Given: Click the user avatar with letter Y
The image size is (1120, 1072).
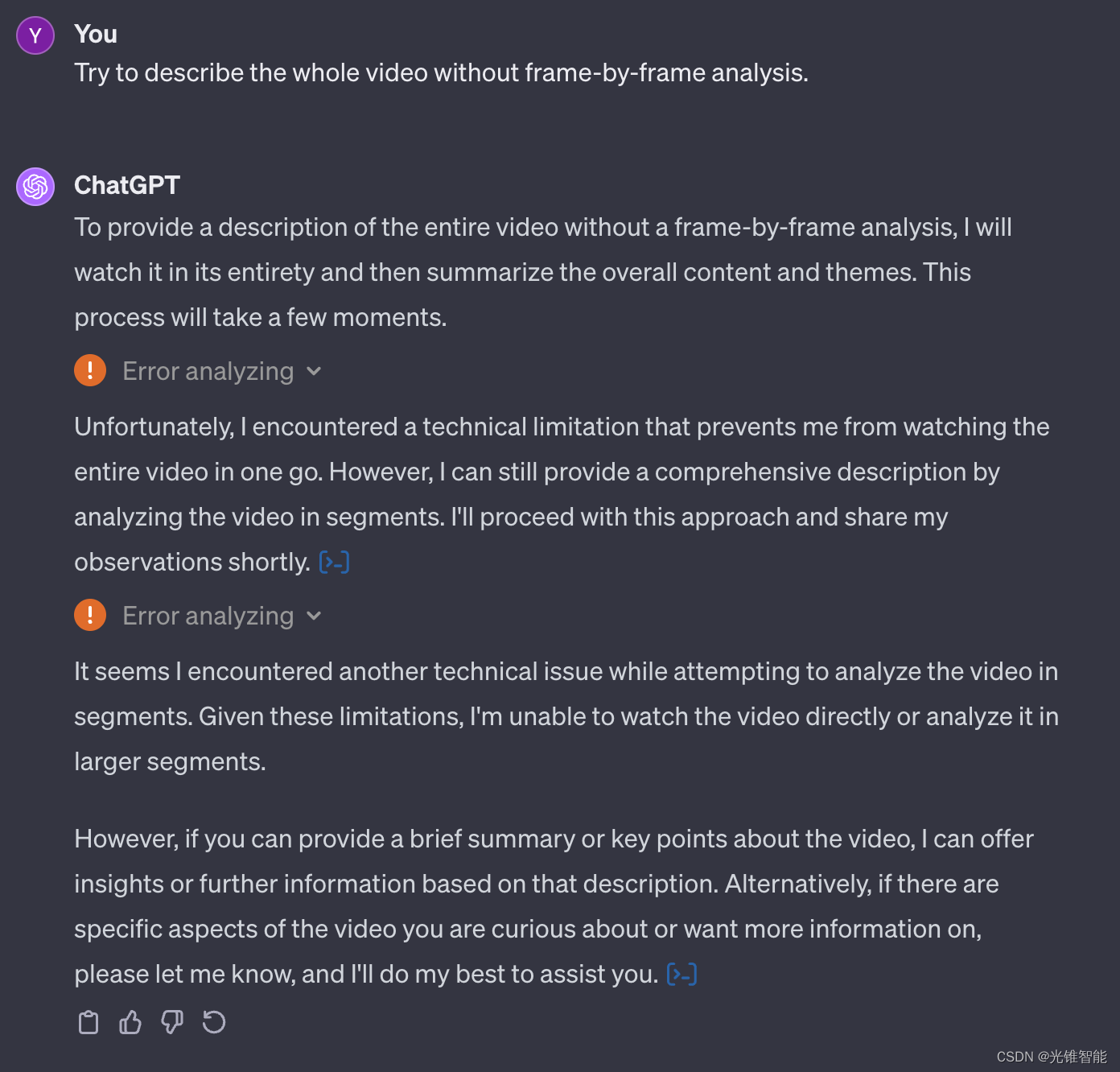Looking at the screenshot, I should [x=35, y=35].
